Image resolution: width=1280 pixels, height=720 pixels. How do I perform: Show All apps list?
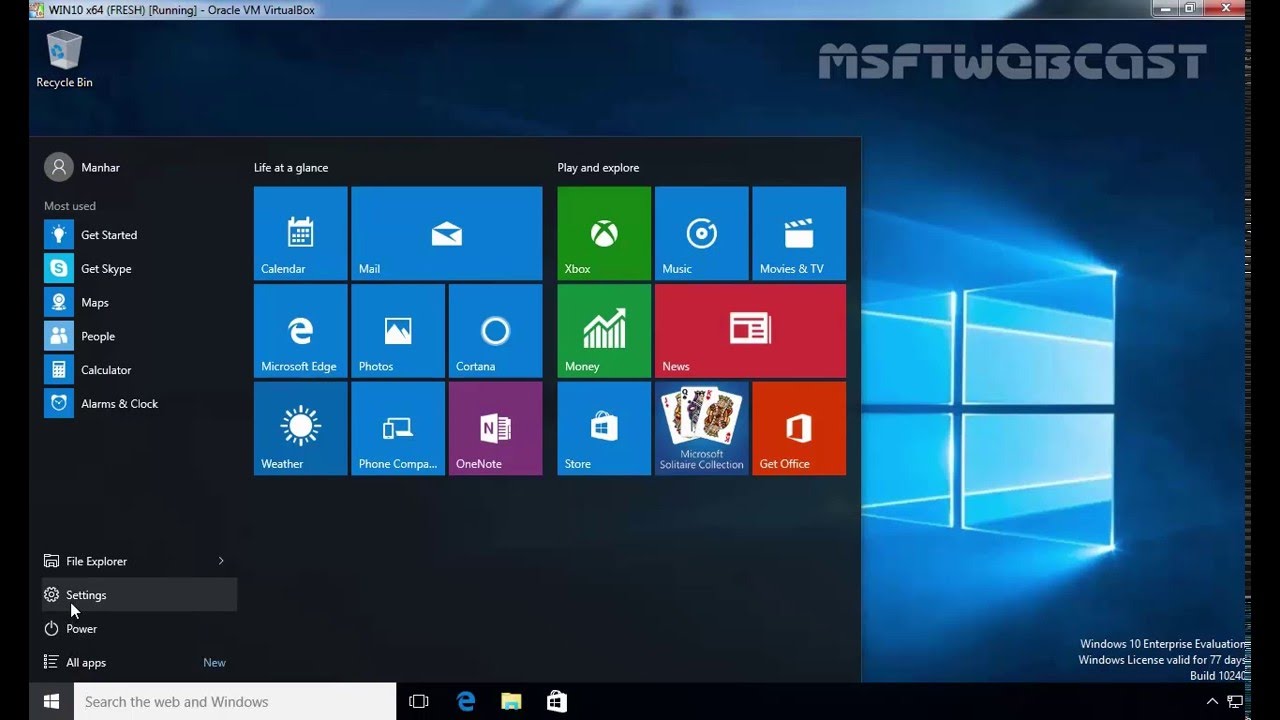point(139,662)
